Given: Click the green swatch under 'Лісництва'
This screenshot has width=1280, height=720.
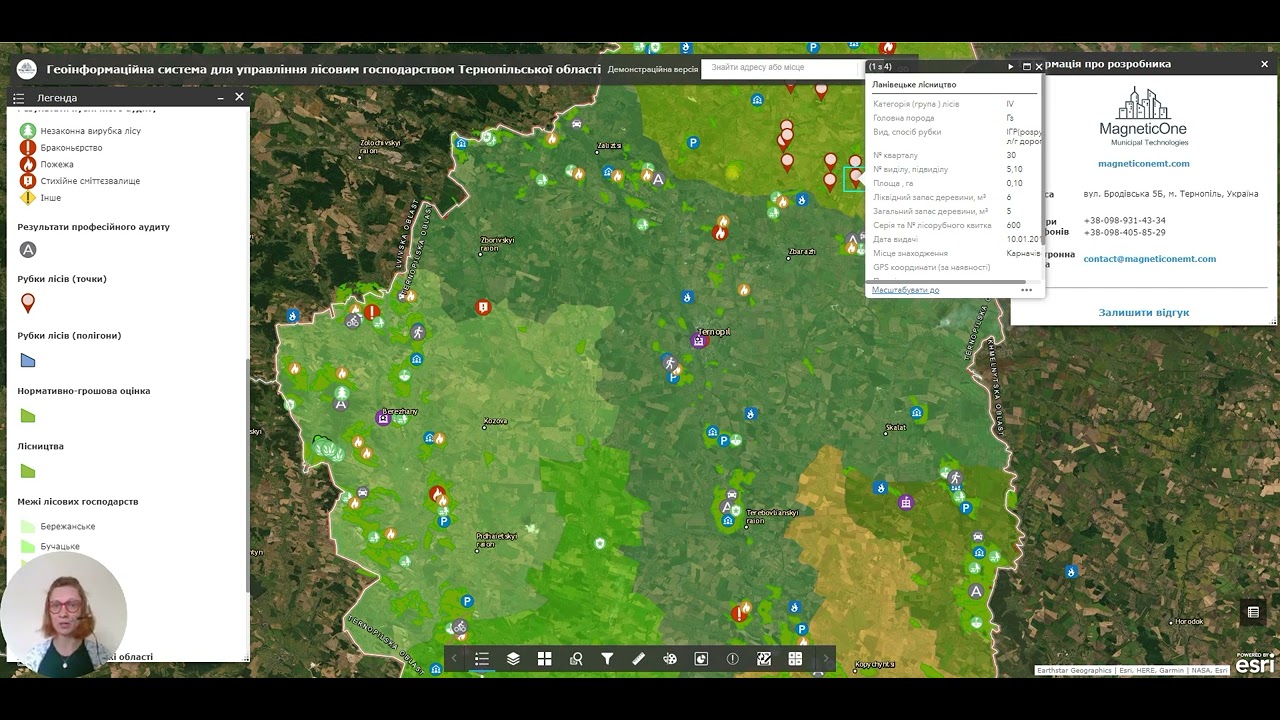Looking at the screenshot, I should 28,471.
